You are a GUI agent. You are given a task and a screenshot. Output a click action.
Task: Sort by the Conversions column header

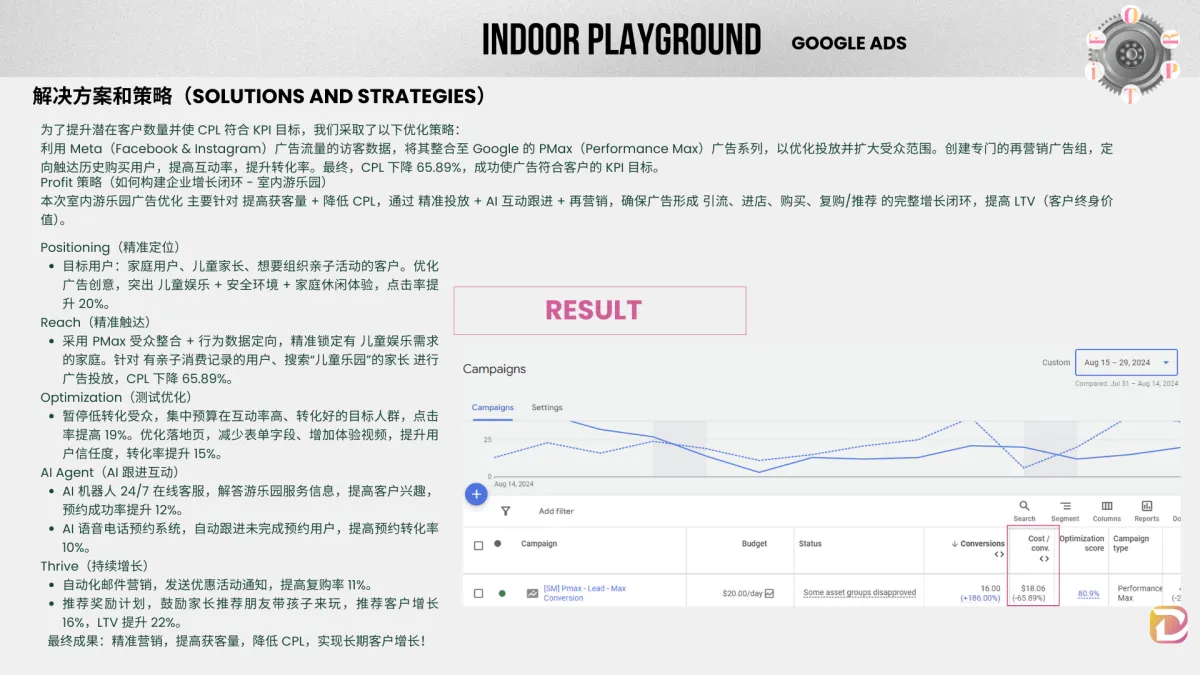pos(978,544)
